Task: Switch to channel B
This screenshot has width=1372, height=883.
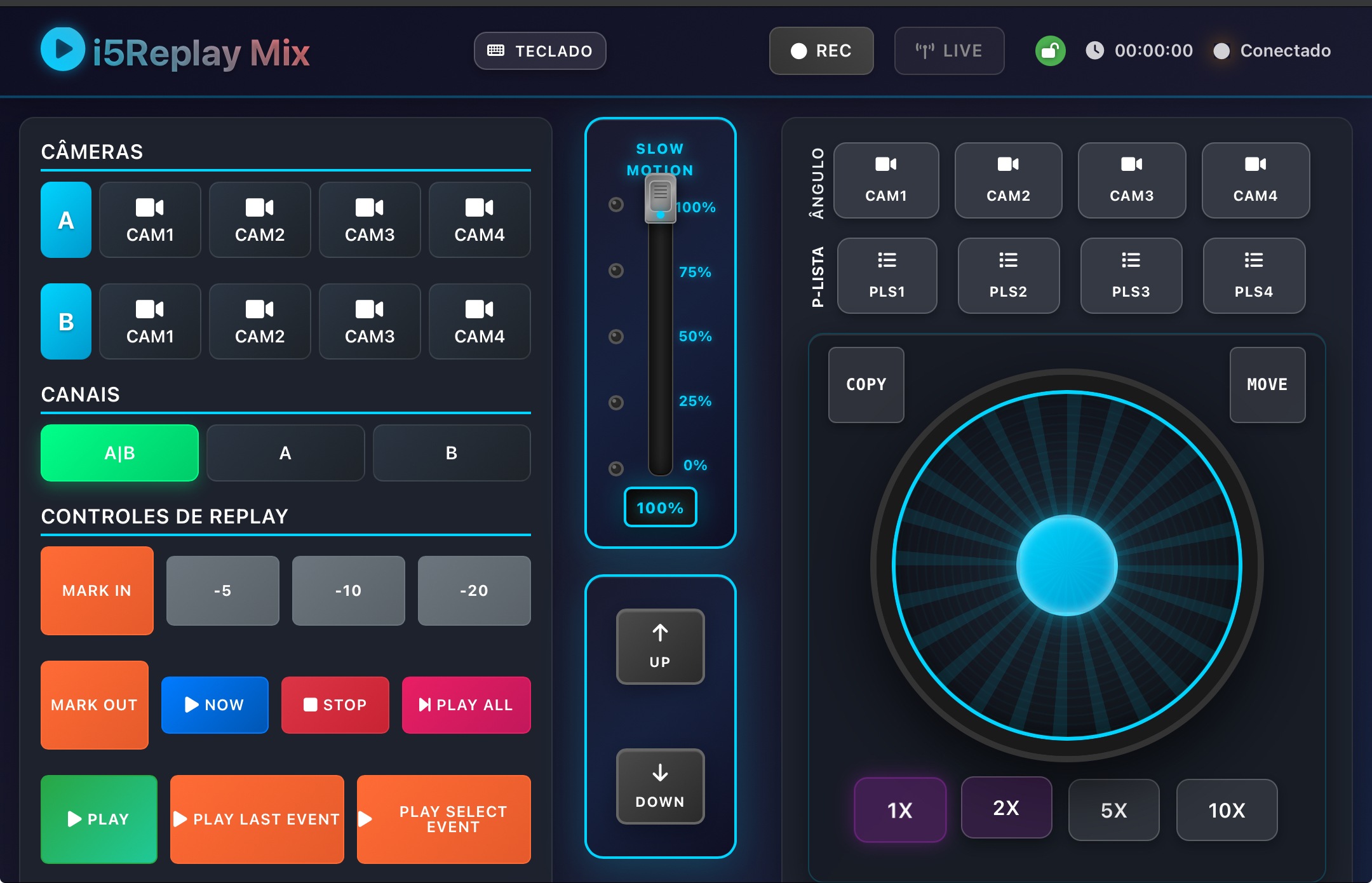Action: pyautogui.click(x=451, y=452)
